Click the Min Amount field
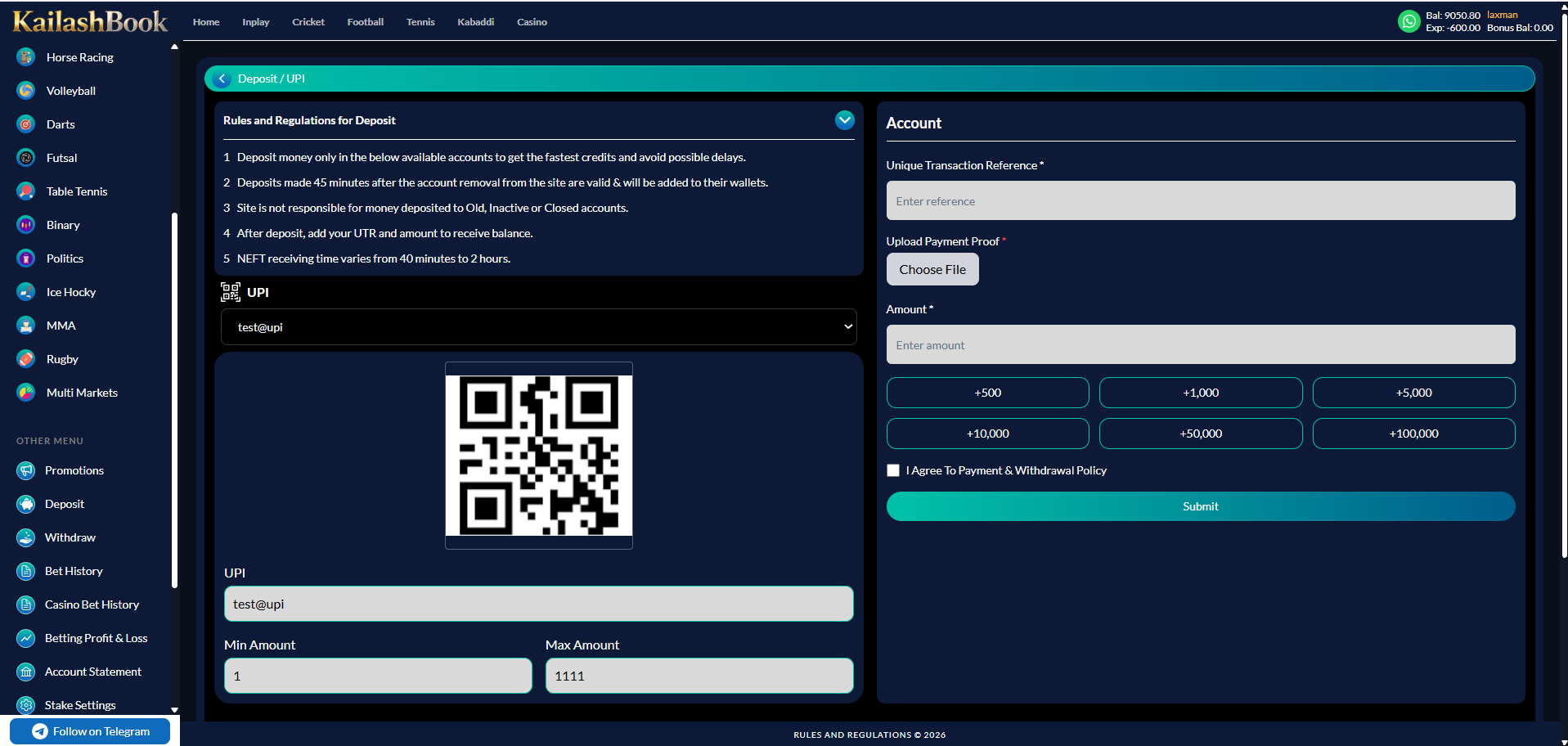 [x=378, y=676]
